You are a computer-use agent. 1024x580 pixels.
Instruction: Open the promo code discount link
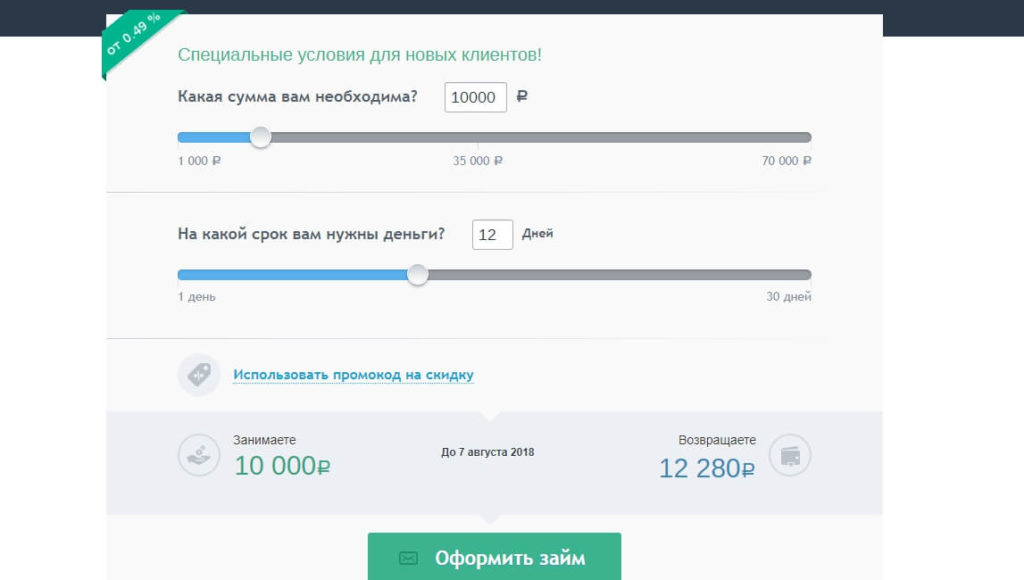(353, 373)
